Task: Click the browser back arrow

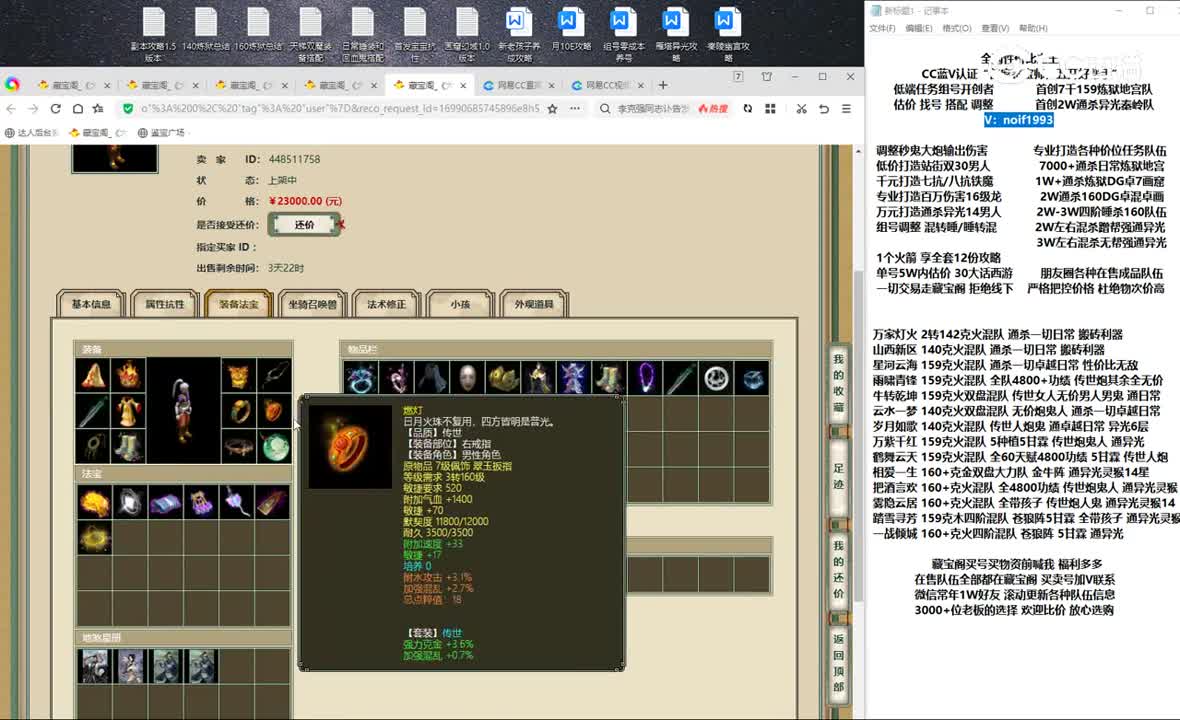Action: [11, 108]
